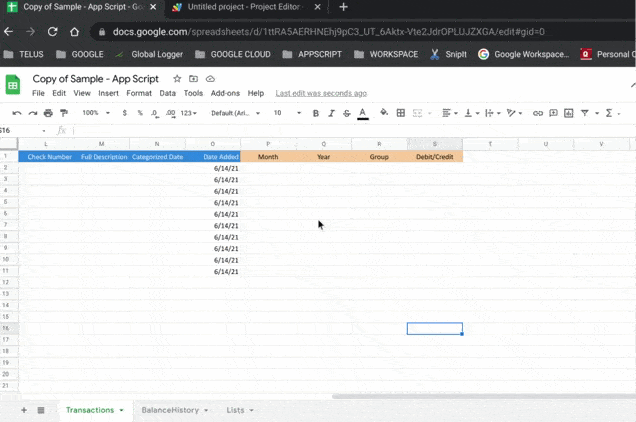Switch to the BalanceHistory sheet tab
The image size is (636, 422).
coord(170,410)
